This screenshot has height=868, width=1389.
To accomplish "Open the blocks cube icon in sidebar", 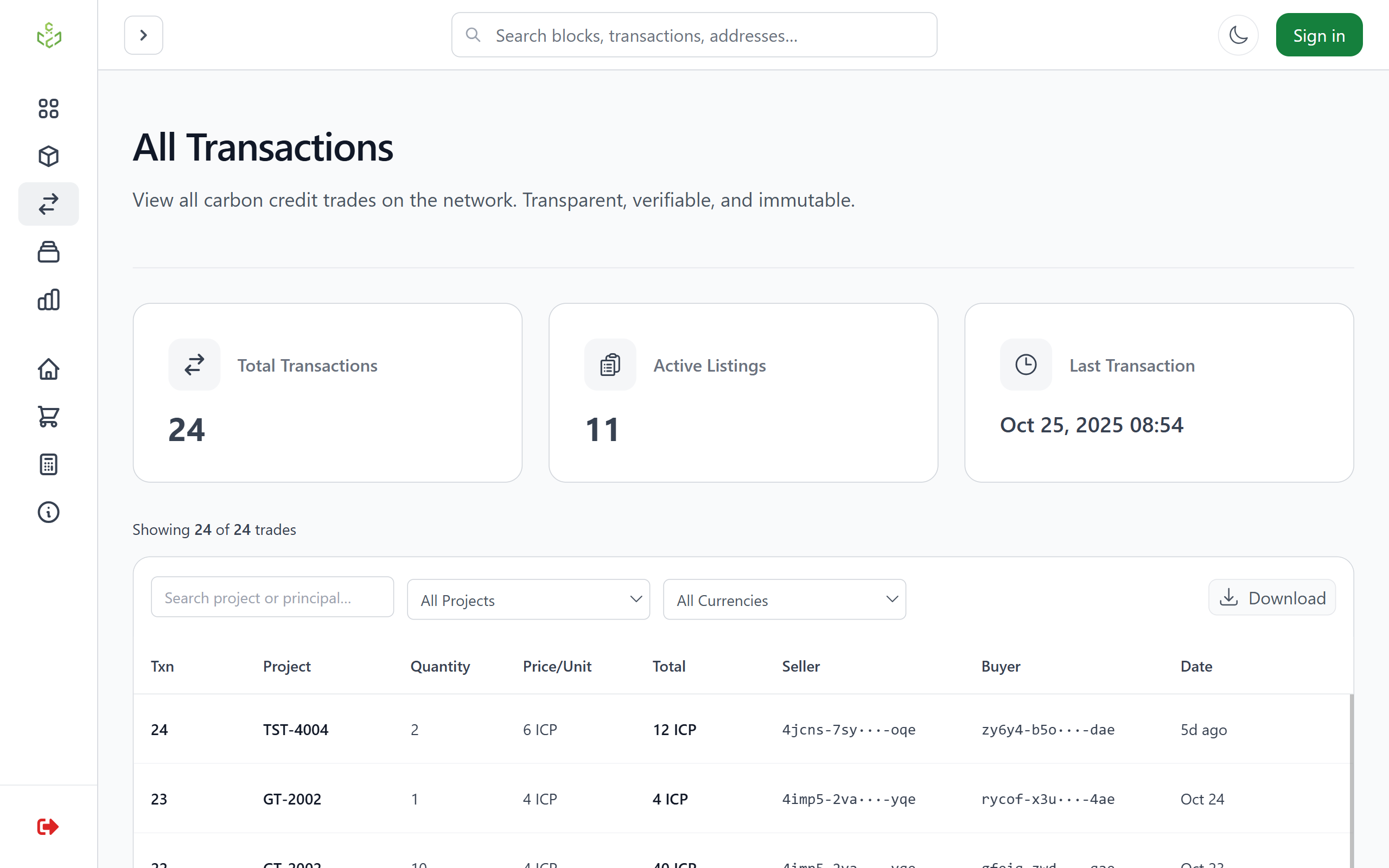I will pos(48,156).
